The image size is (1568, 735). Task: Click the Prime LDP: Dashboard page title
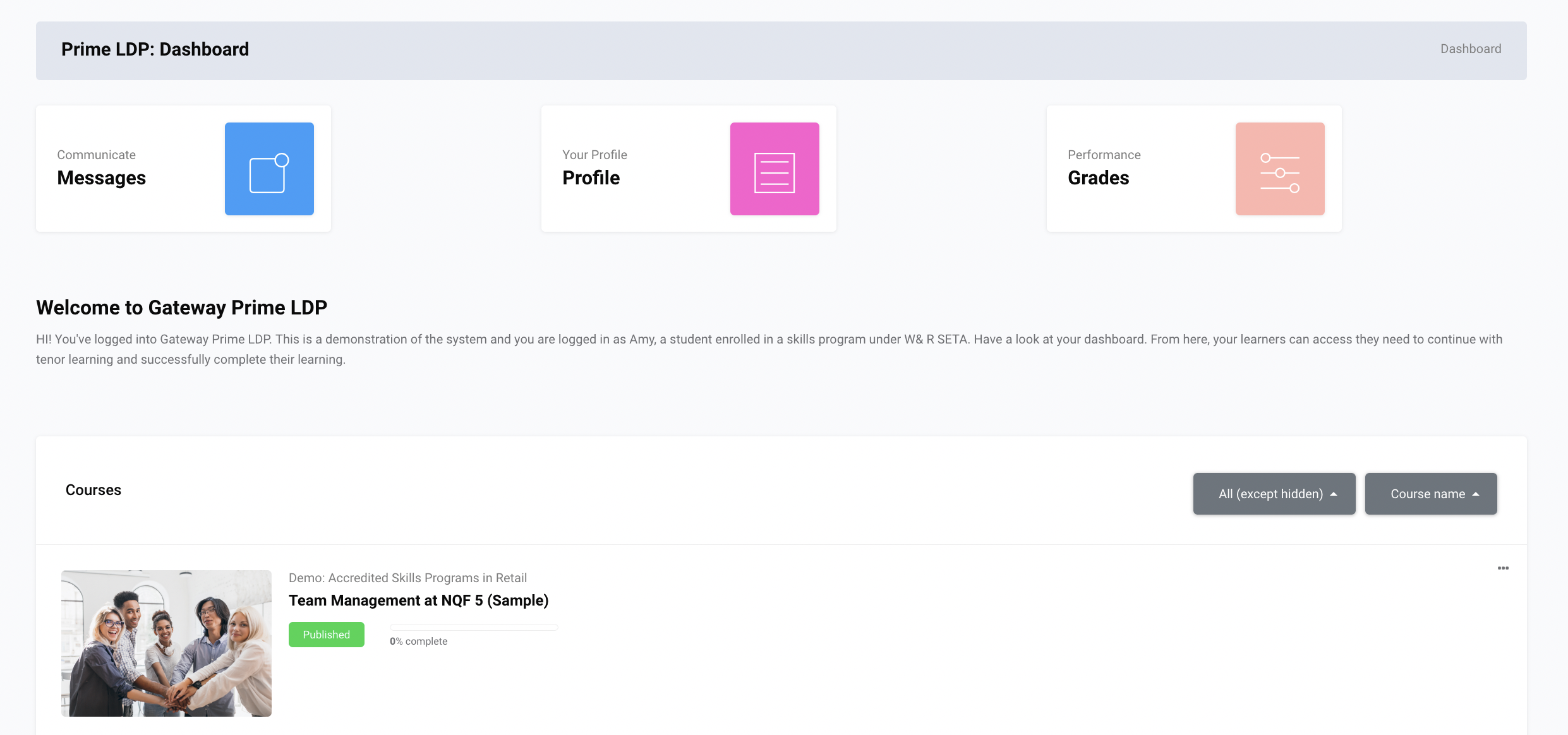[155, 49]
